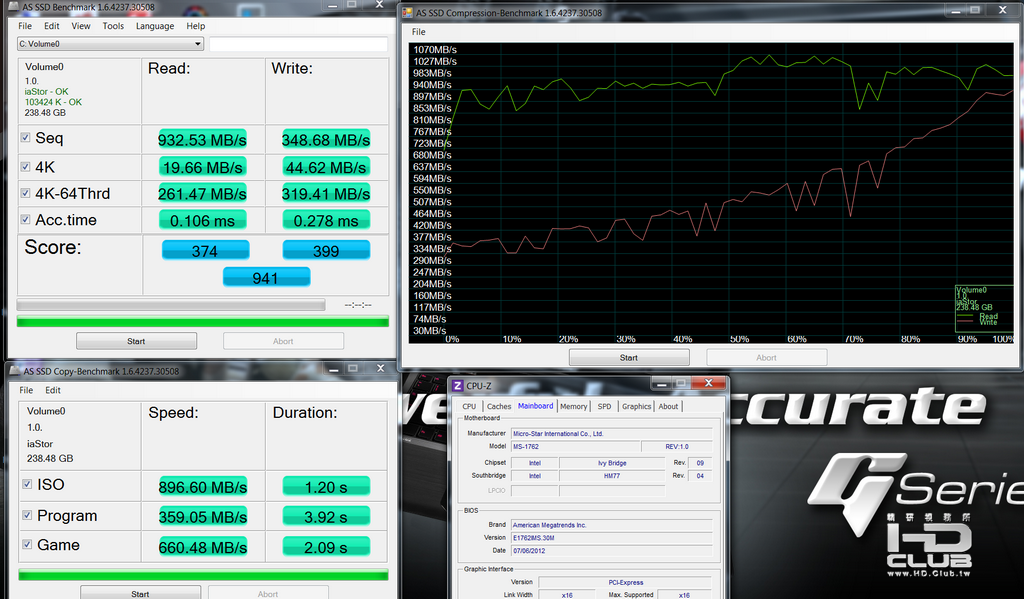Image resolution: width=1024 pixels, height=599 pixels.
Task: Click the CPU-Z title bar icon
Action: [x=458, y=386]
